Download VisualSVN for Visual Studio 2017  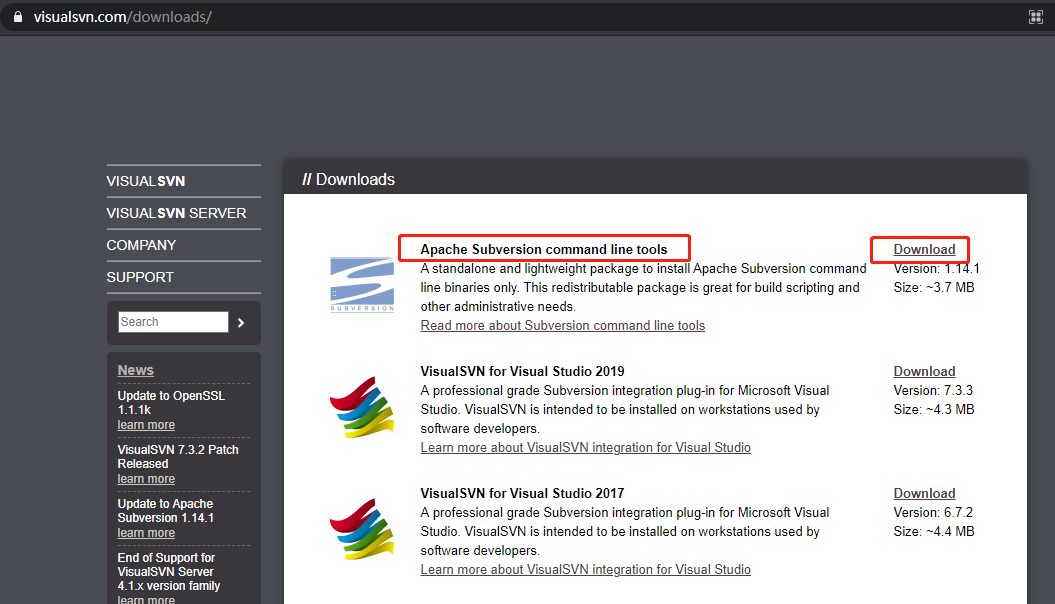click(924, 493)
